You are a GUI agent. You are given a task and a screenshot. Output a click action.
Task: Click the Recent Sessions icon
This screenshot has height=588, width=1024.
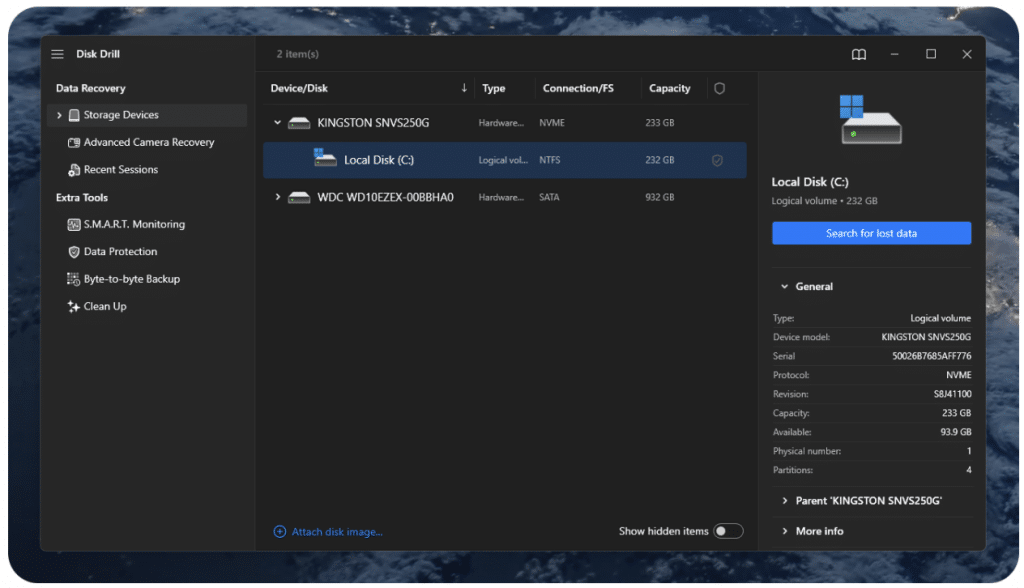(74, 170)
